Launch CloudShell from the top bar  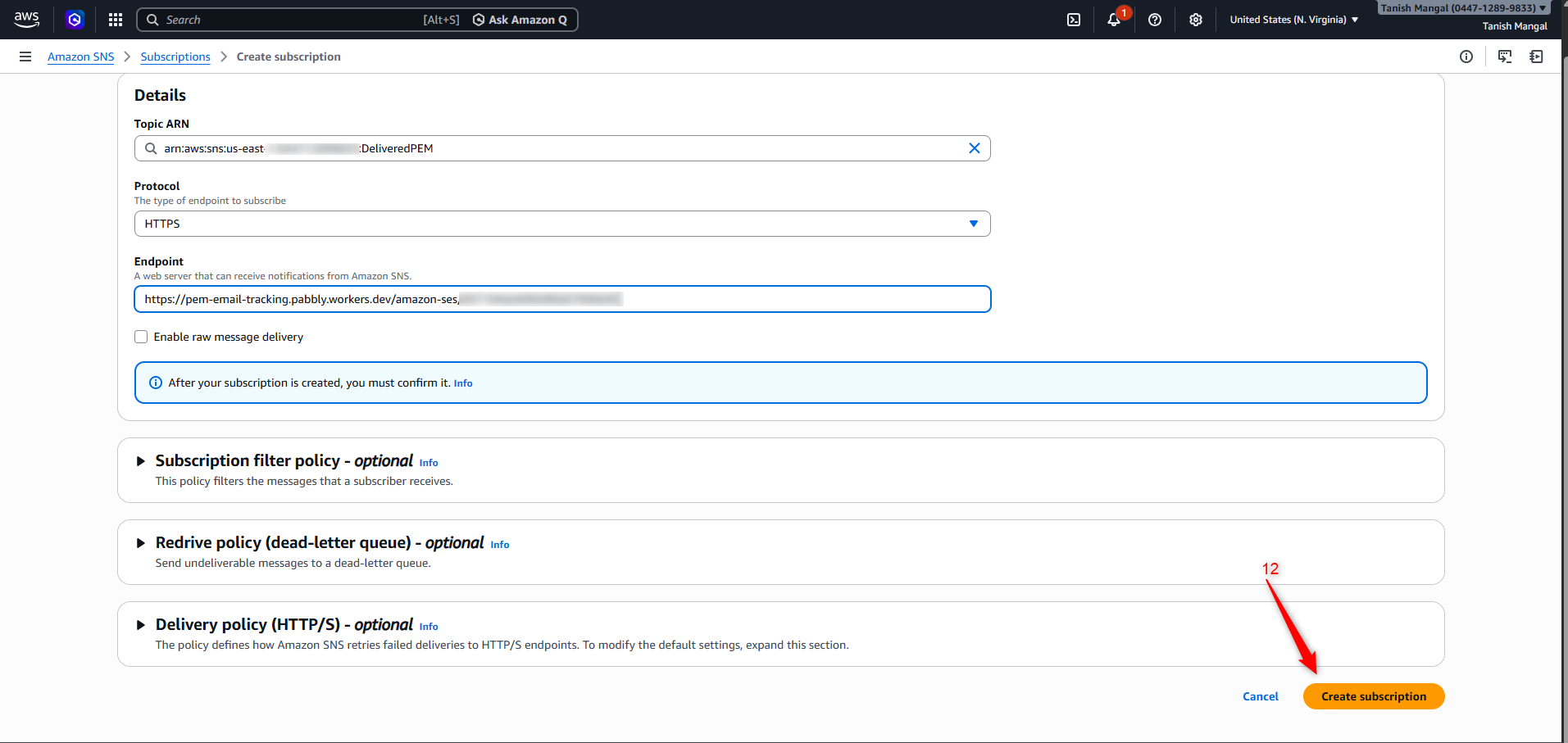(1074, 20)
